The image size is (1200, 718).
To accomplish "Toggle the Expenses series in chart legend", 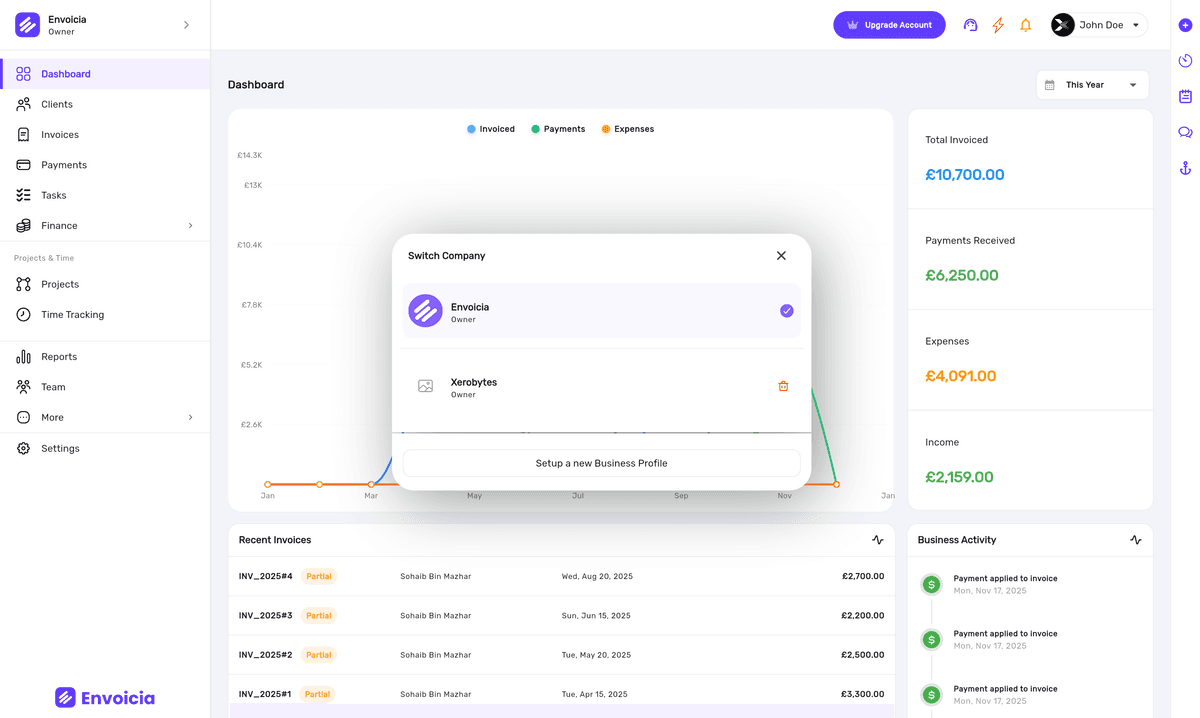I will [x=627, y=129].
